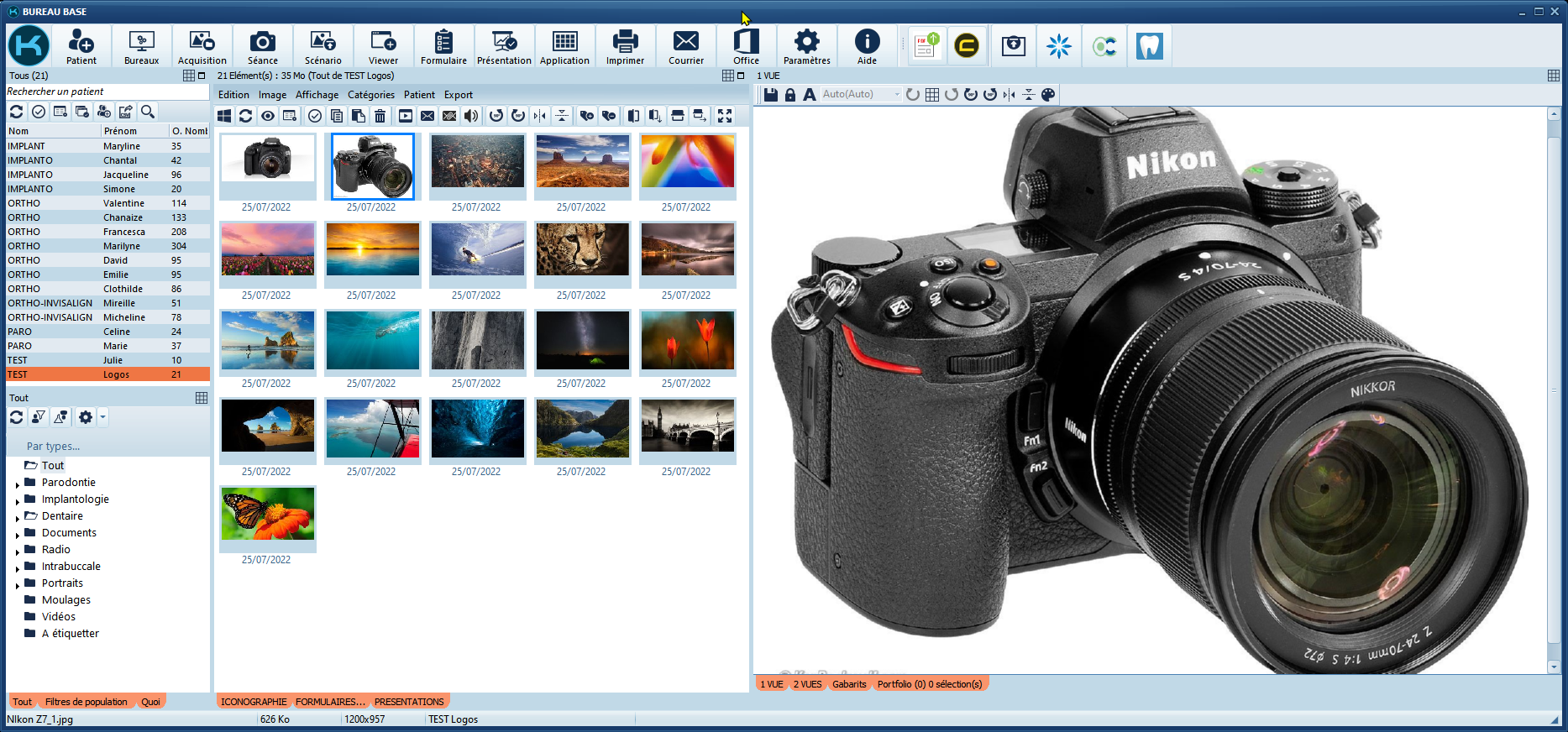Screen dimensions: 1568x732
Task: Open the color palette icon in viewer toolbar
Action: [x=1048, y=95]
